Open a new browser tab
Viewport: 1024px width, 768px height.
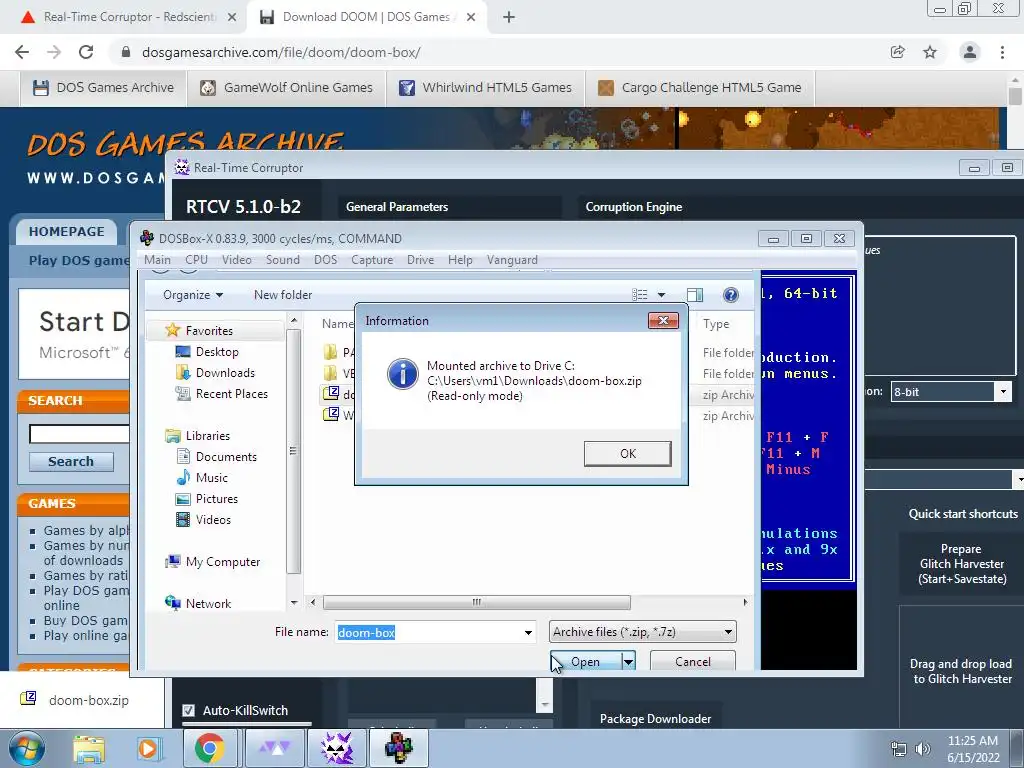pos(509,17)
